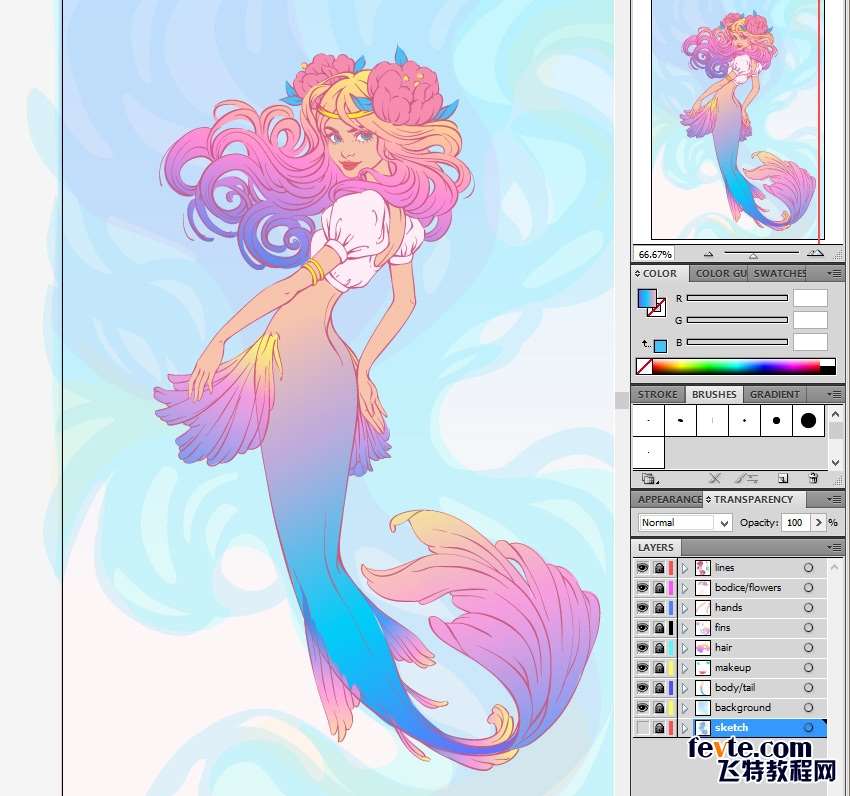This screenshot has width=850, height=796.
Task: Select the background layer name
Action: 743,708
